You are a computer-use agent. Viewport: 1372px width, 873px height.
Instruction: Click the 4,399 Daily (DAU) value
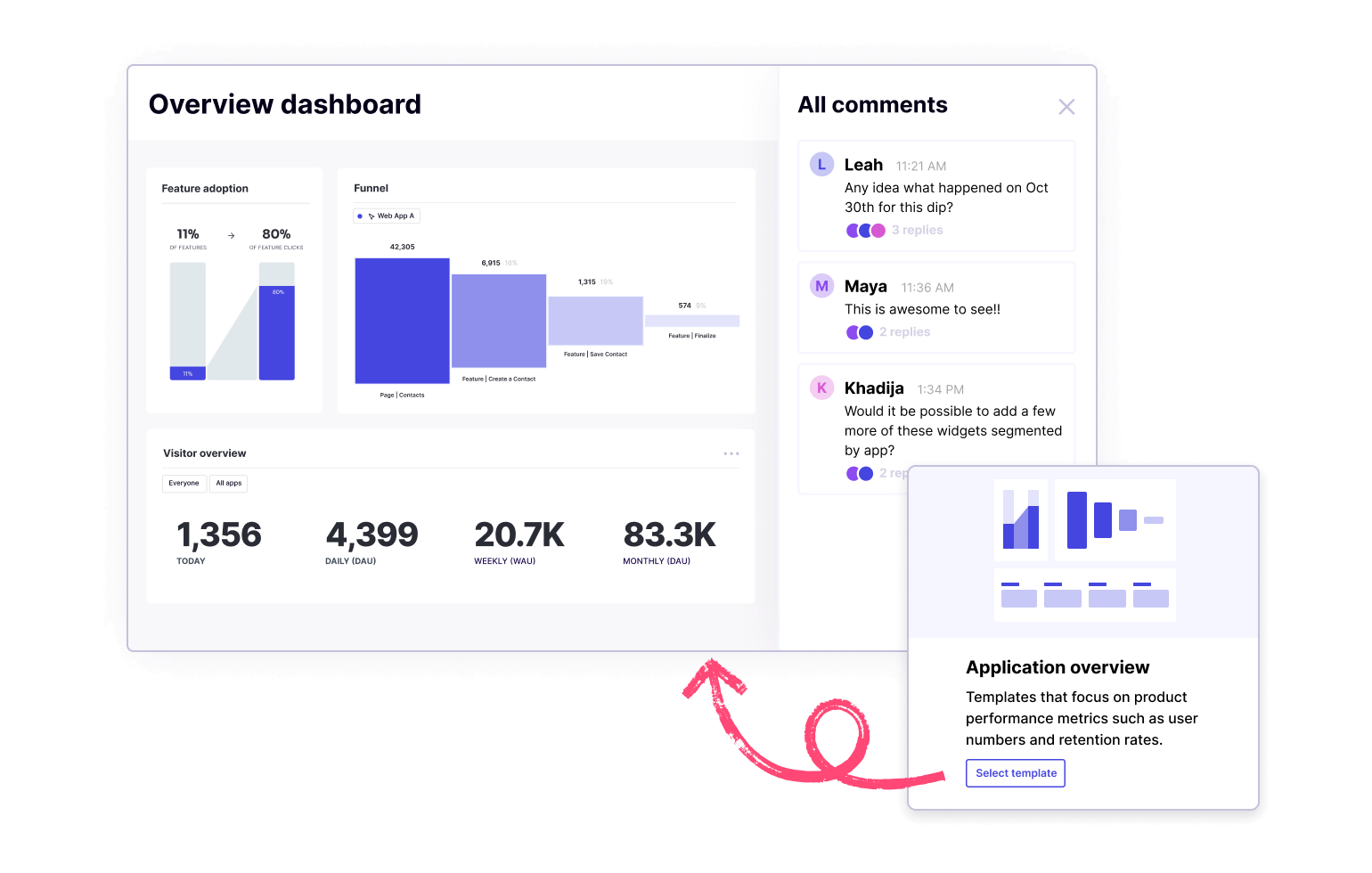[372, 534]
